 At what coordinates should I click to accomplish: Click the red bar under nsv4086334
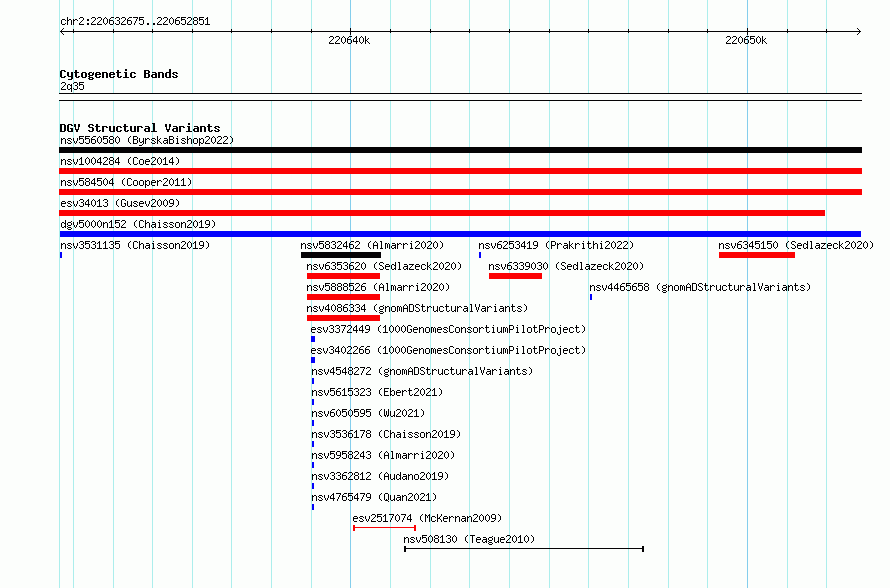coord(343,318)
